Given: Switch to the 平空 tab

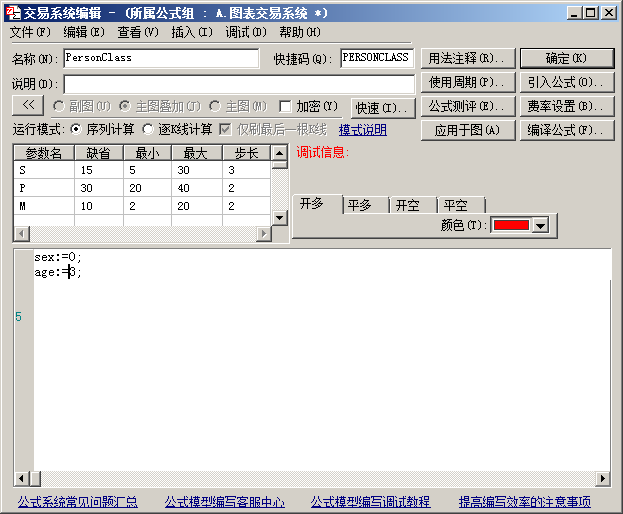Looking at the screenshot, I should pyautogui.click(x=461, y=205).
